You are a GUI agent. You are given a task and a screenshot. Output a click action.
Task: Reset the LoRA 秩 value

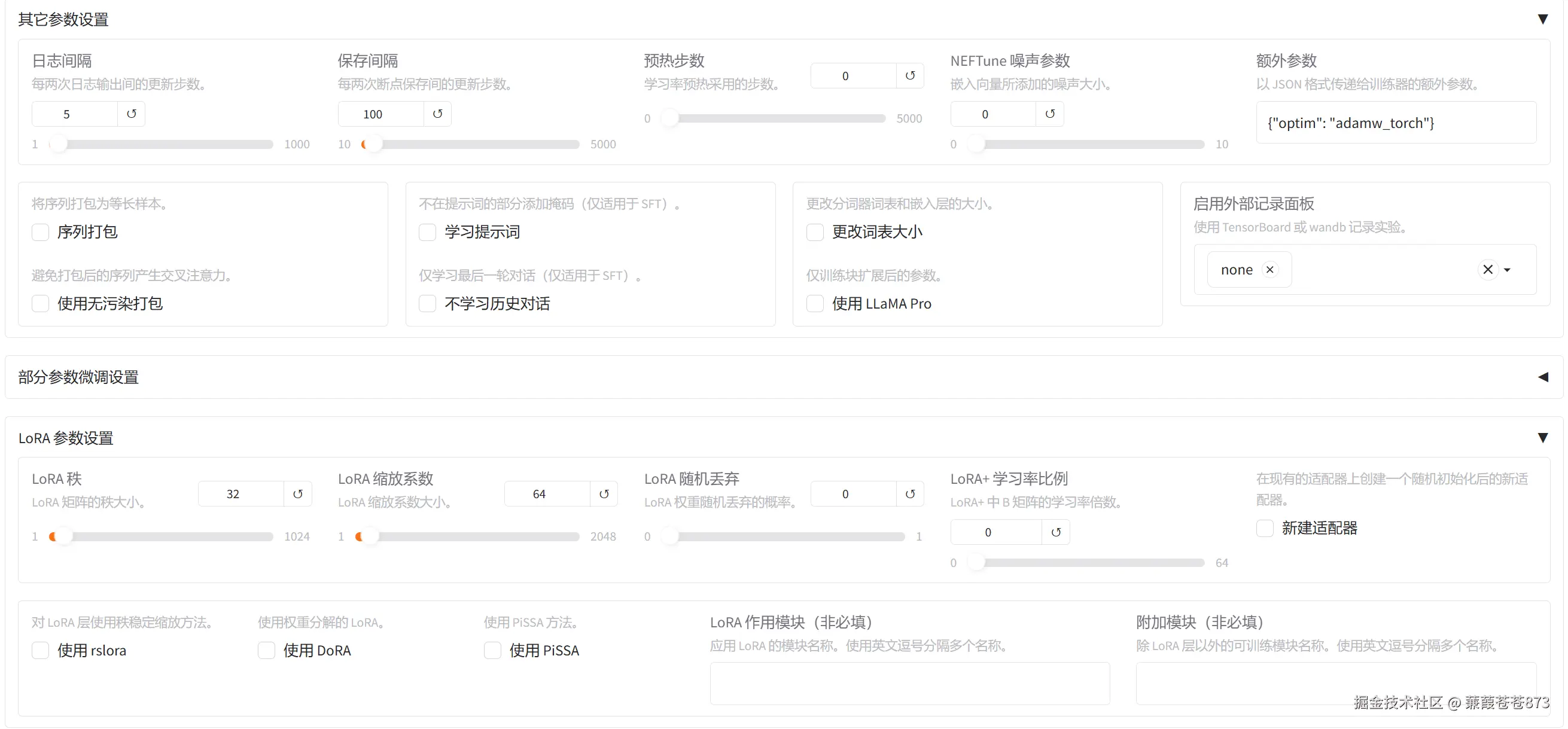tap(298, 493)
